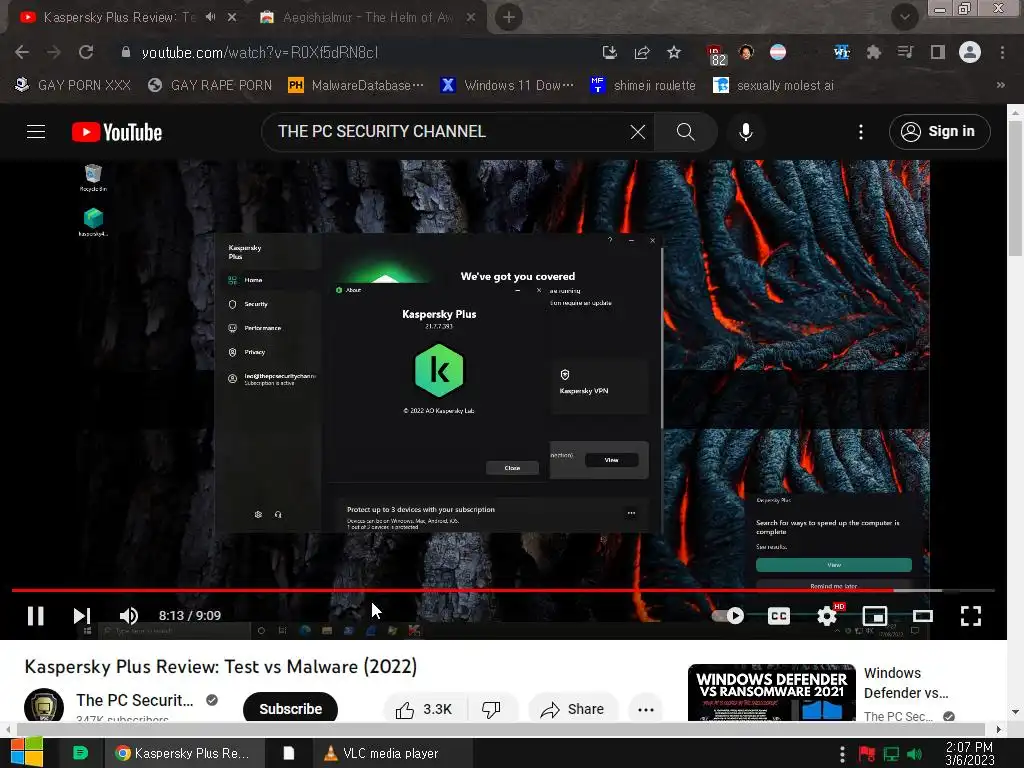Switch to theater mode
Image resolution: width=1024 pixels, height=768 pixels.
coord(923,616)
